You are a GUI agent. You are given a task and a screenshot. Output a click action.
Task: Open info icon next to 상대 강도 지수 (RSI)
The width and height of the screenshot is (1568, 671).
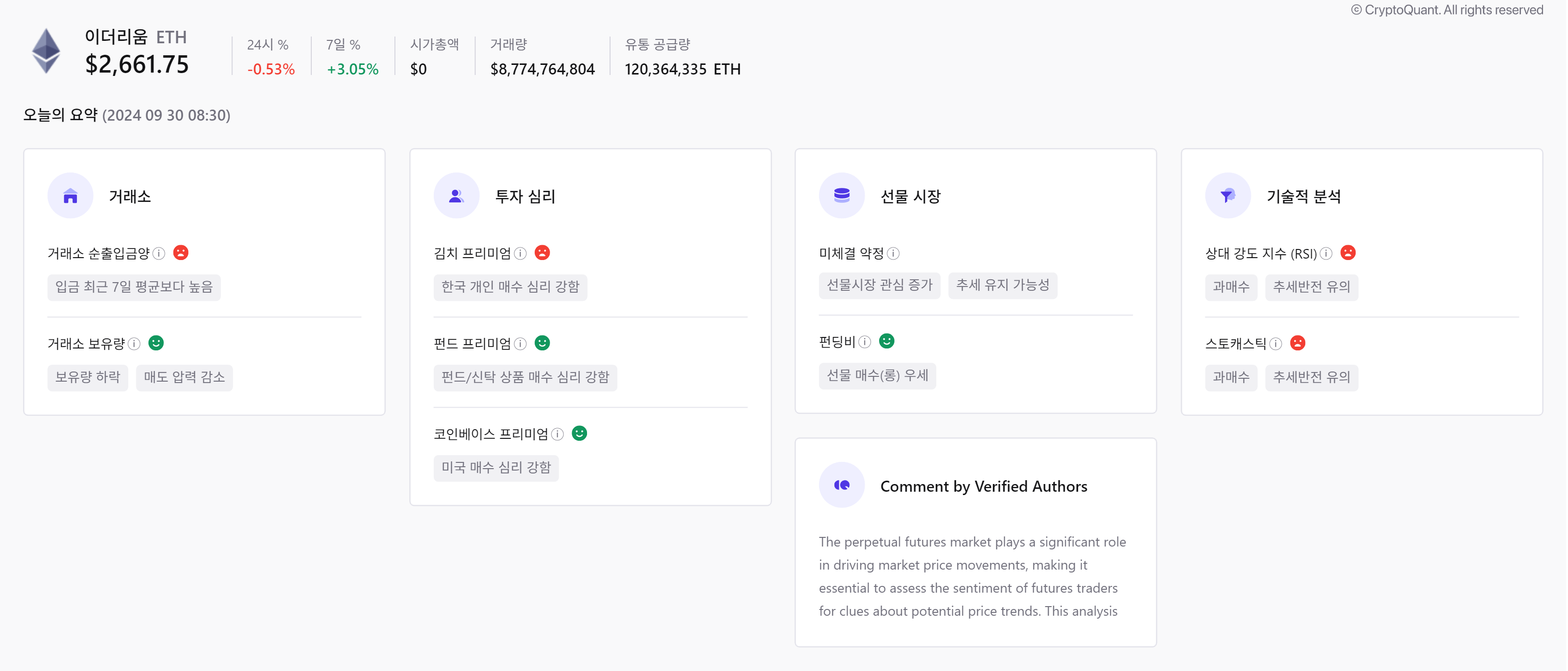[x=1326, y=253]
